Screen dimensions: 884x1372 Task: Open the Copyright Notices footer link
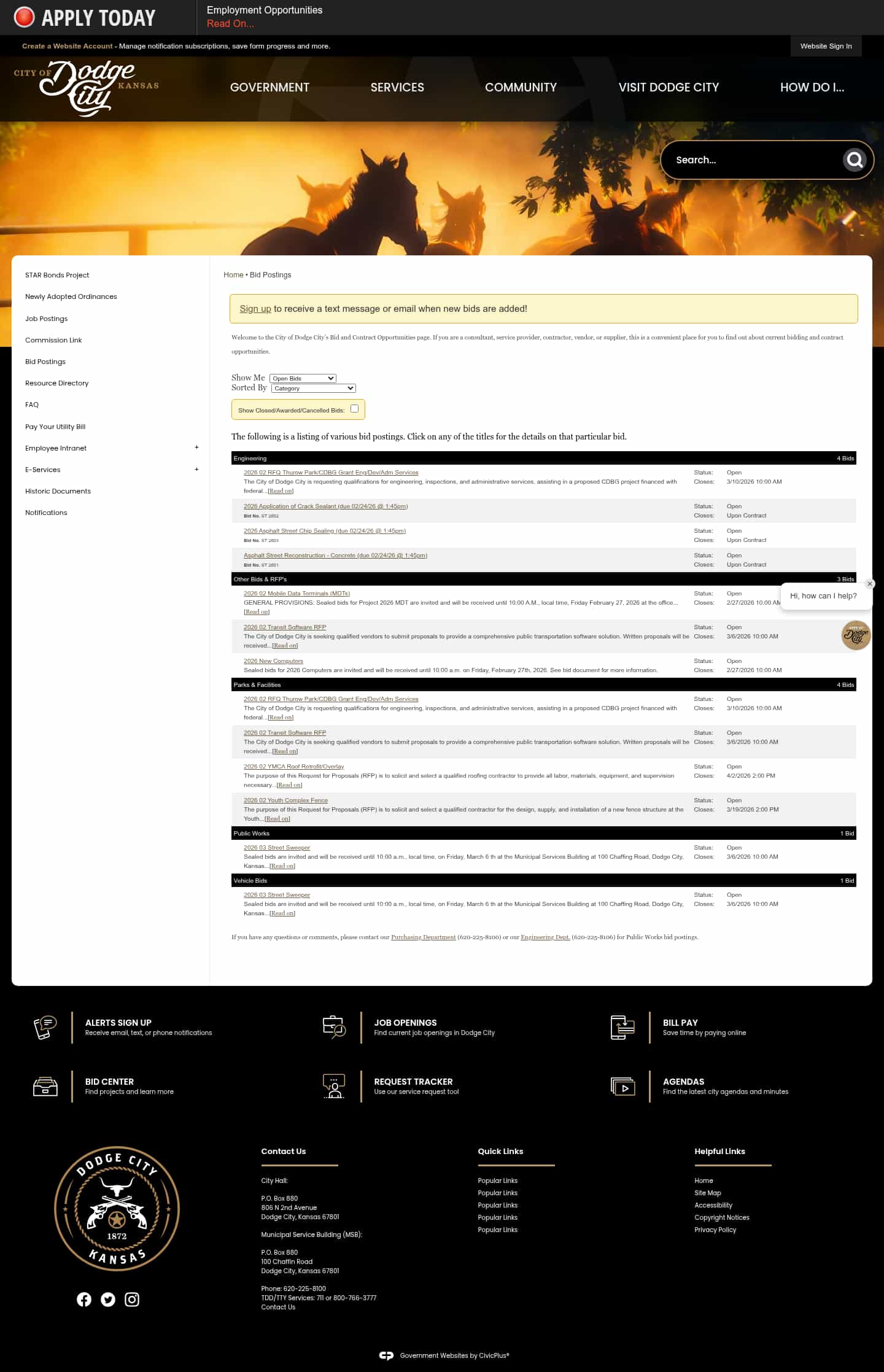click(x=722, y=1217)
